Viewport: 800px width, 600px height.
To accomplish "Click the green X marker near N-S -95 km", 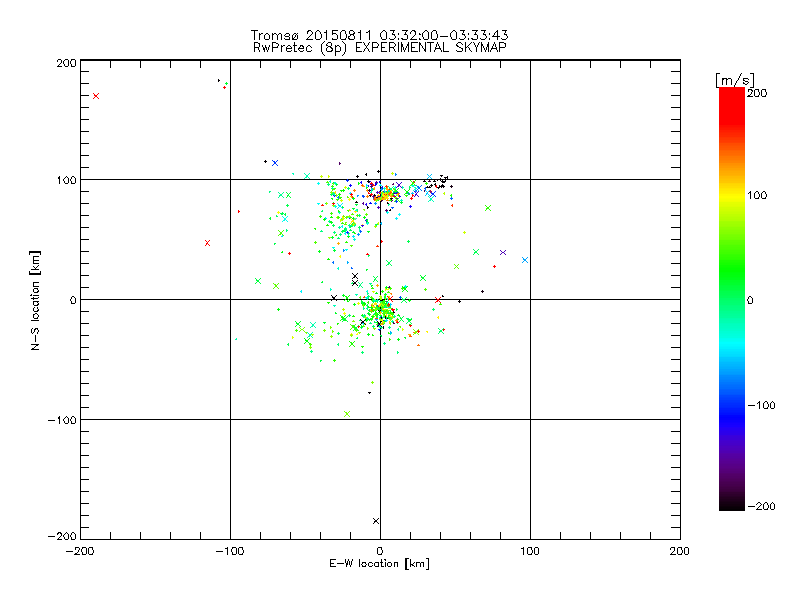I will click(347, 414).
